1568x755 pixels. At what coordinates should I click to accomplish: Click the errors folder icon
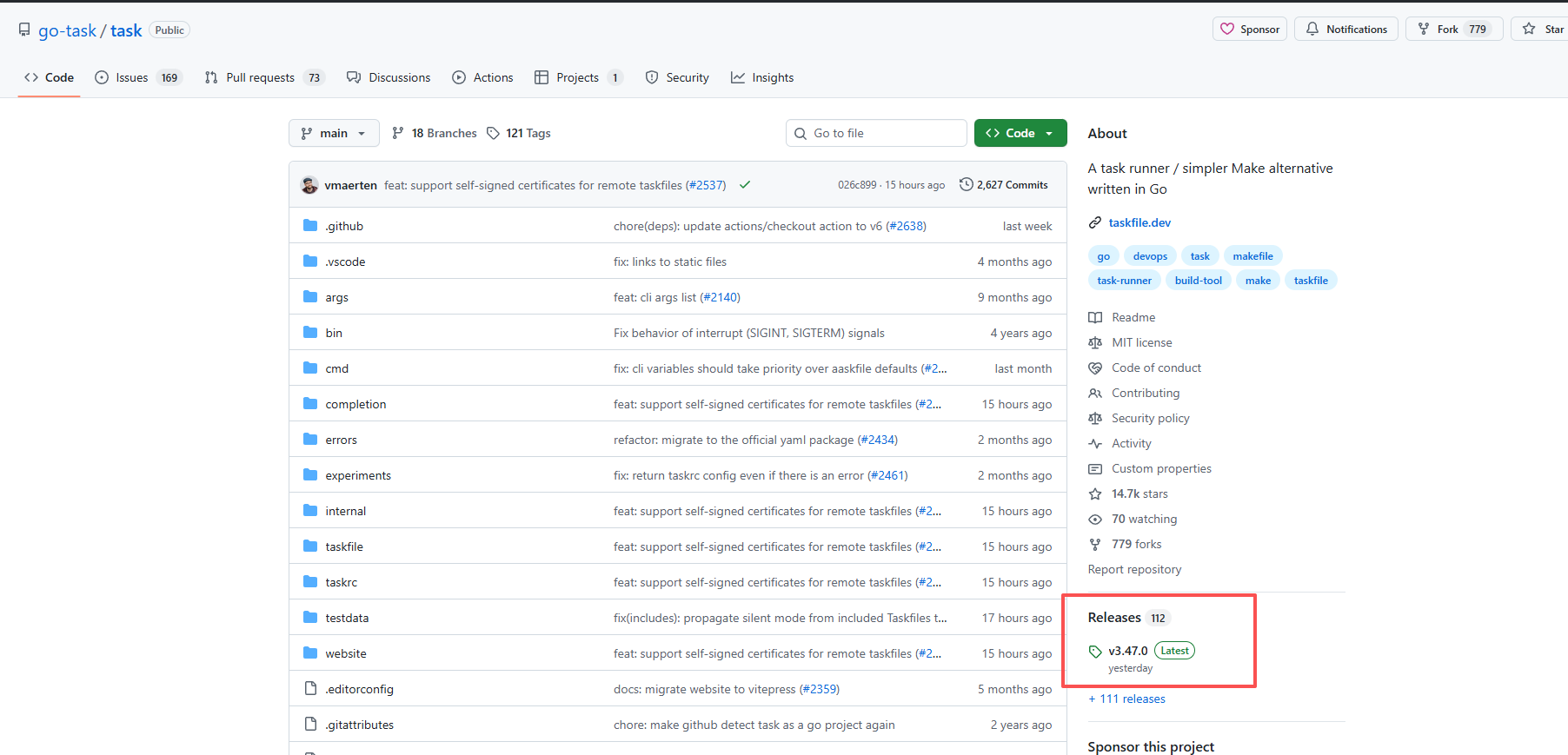pyautogui.click(x=310, y=440)
